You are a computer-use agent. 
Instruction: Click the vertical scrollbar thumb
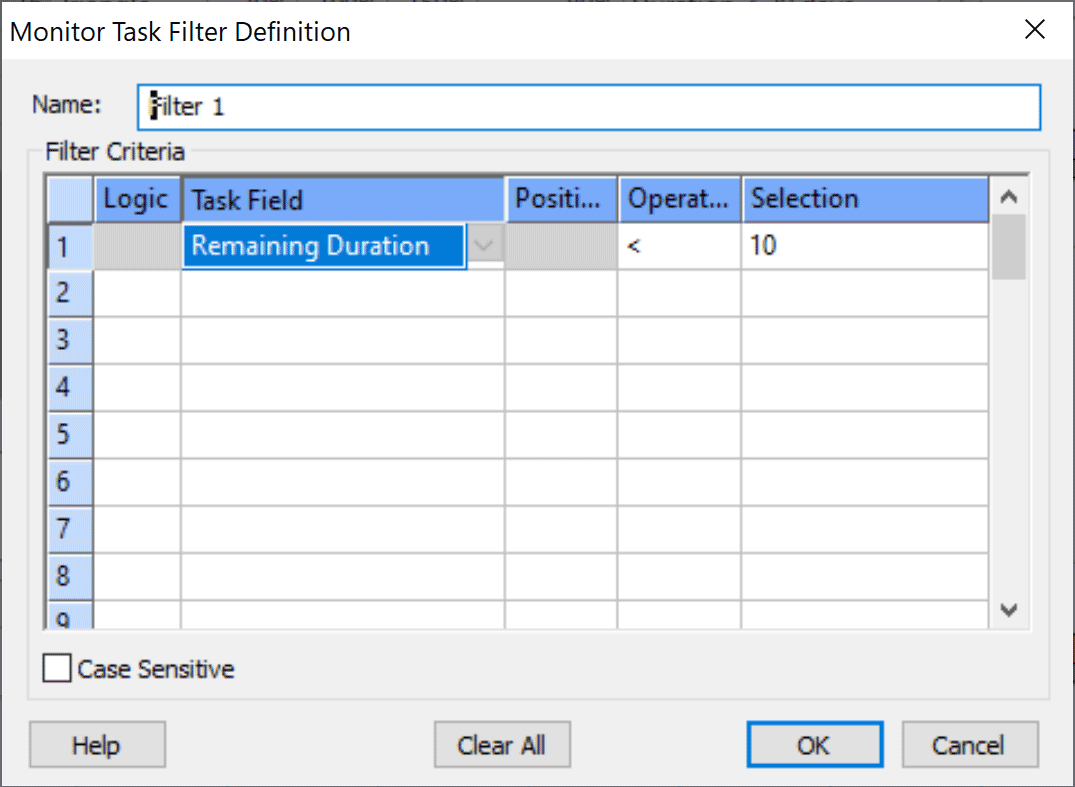1009,246
